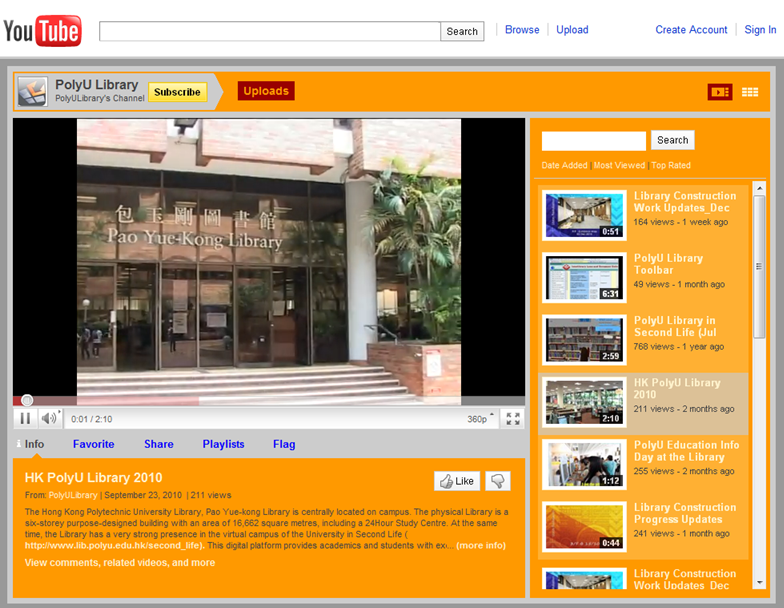
Task: Click the 0:01 / 2:10 time display
Action: pos(92,419)
